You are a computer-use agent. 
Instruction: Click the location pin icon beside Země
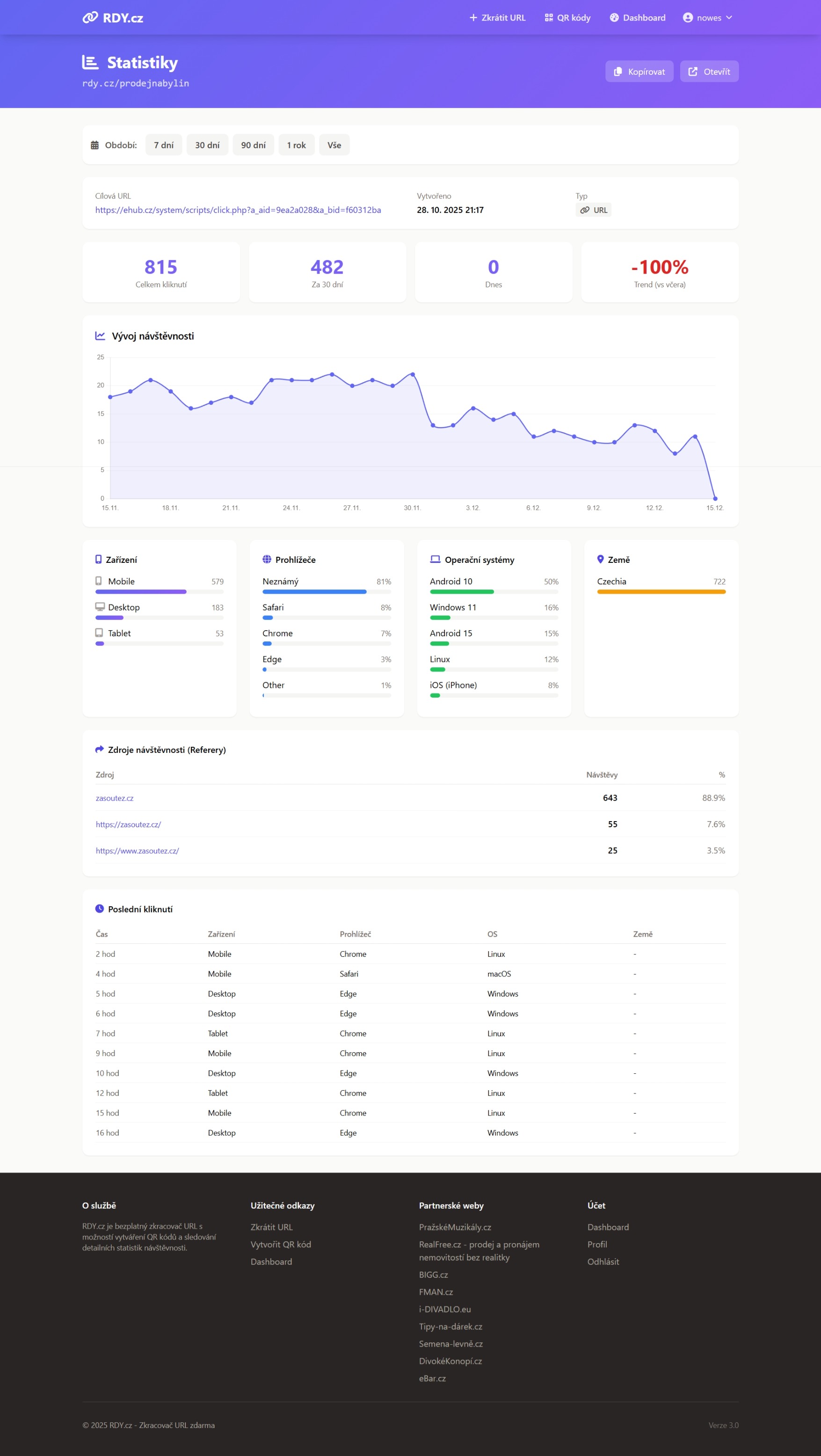pyautogui.click(x=600, y=559)
